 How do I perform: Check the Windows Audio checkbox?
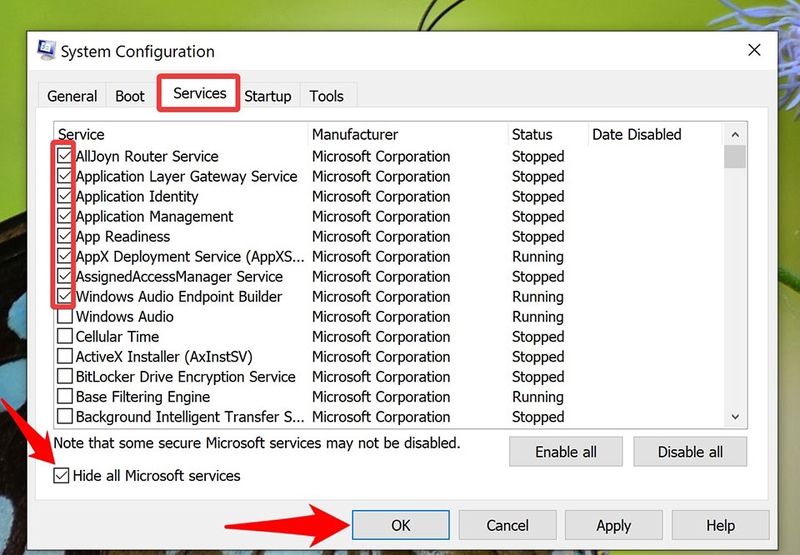coord(64,316)
